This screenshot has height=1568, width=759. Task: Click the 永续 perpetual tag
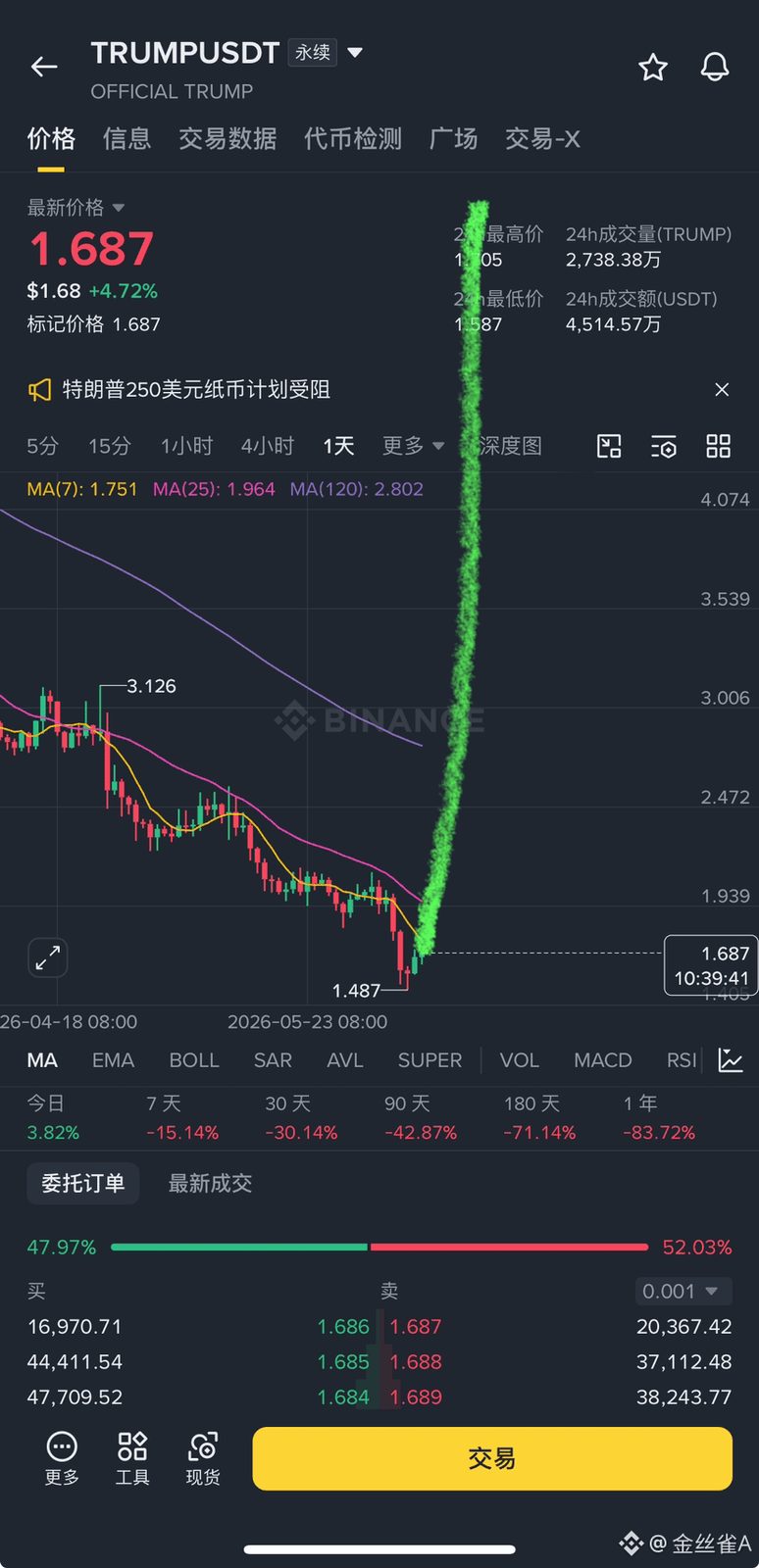point(313,52)
